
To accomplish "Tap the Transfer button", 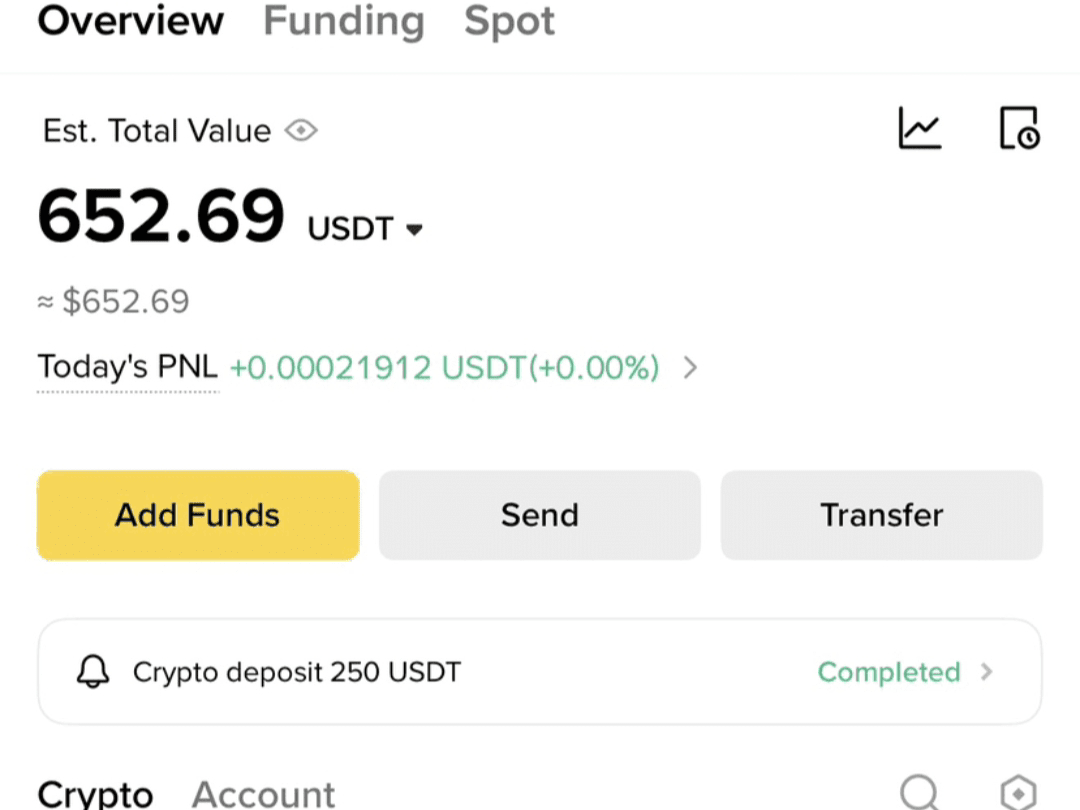I will [x=882, y=515].
